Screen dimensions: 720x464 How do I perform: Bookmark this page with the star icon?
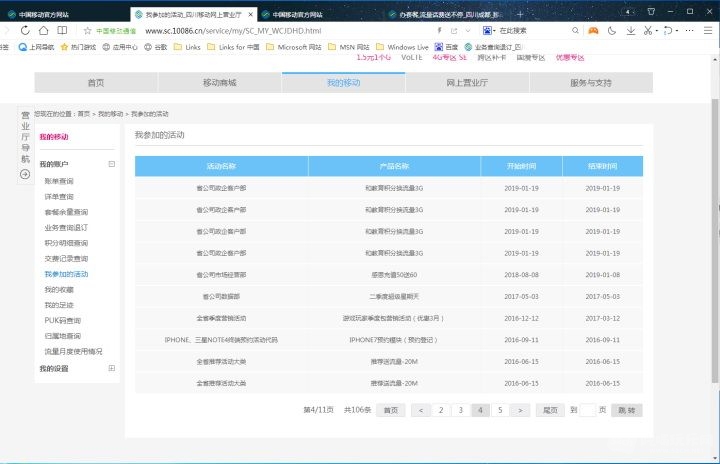[88, 31]
